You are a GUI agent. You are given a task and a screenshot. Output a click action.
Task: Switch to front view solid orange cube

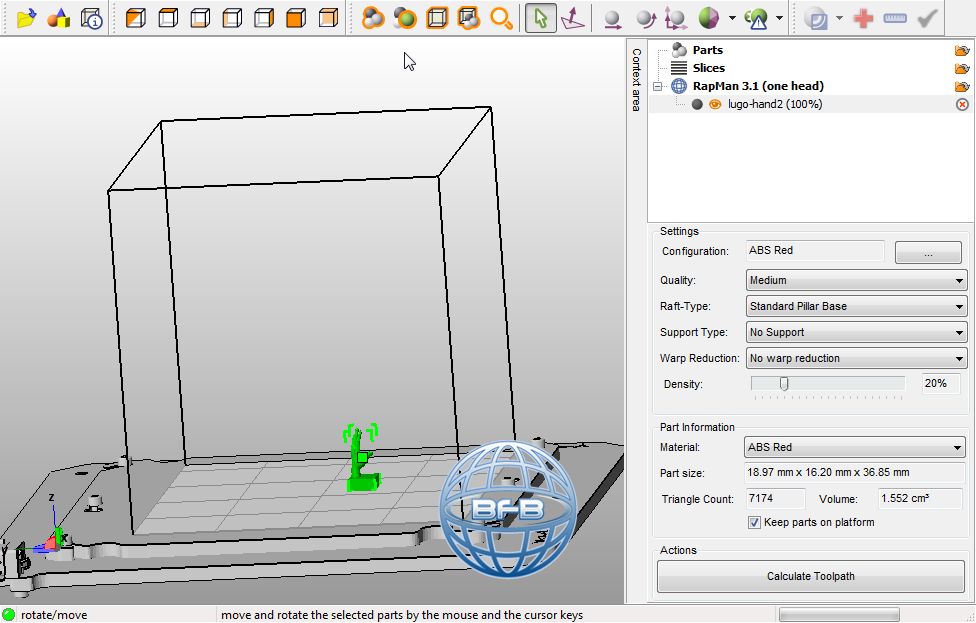pos(296,18)
